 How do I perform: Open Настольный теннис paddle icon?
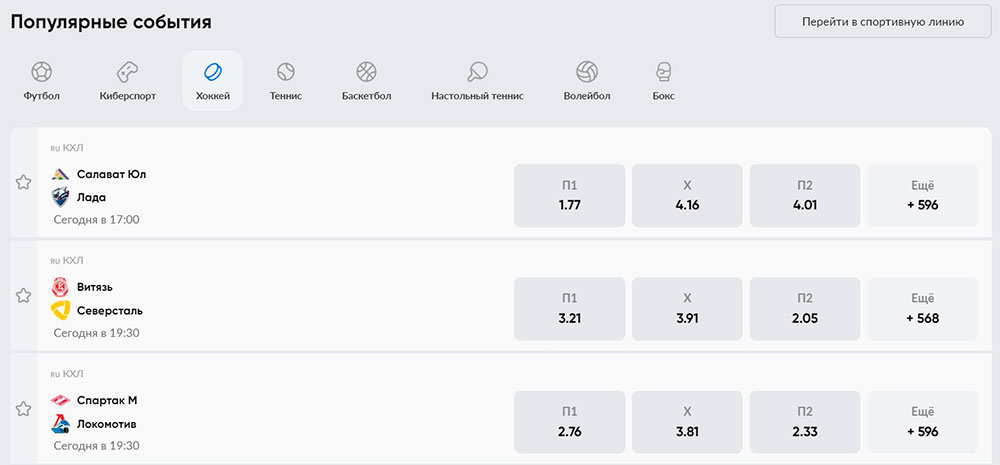point(477,72)
